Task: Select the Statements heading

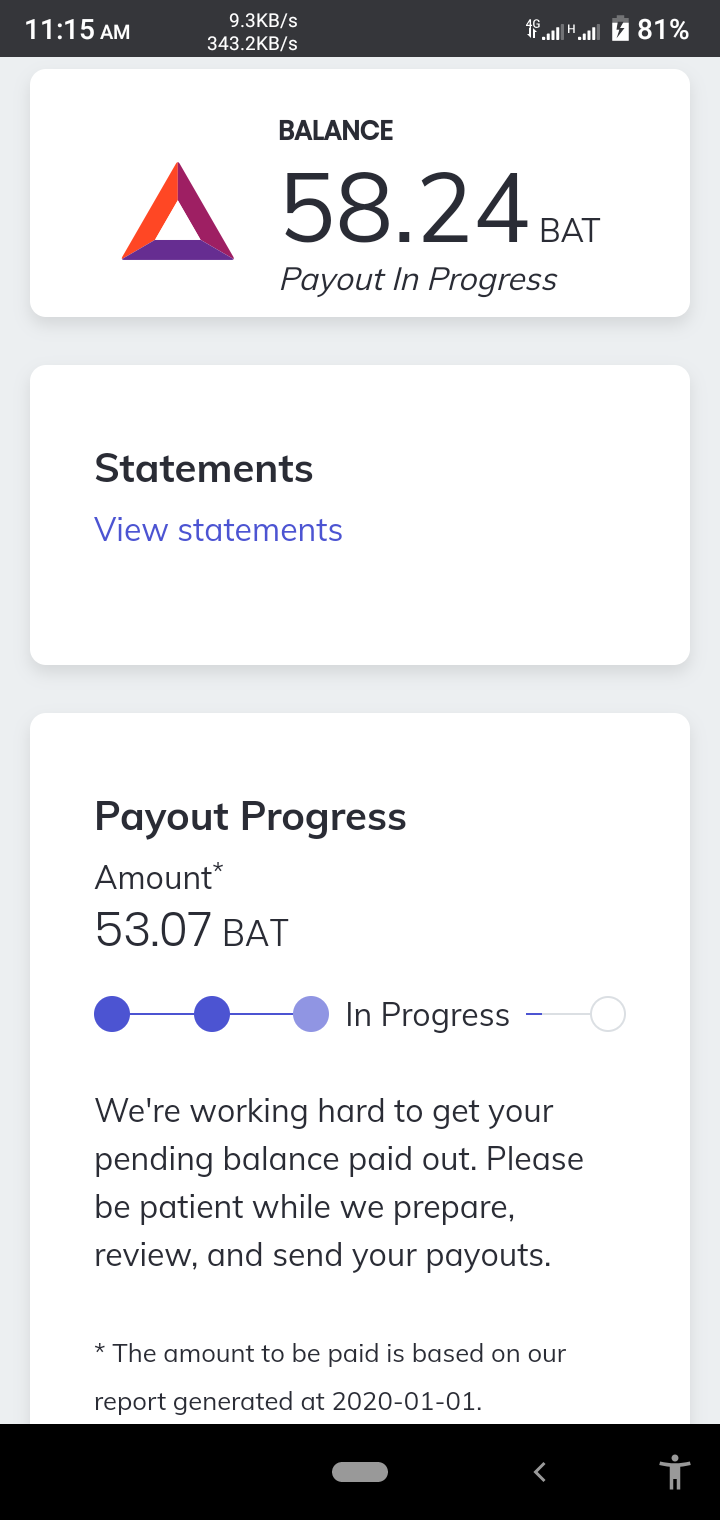Action: coord(204,468)
